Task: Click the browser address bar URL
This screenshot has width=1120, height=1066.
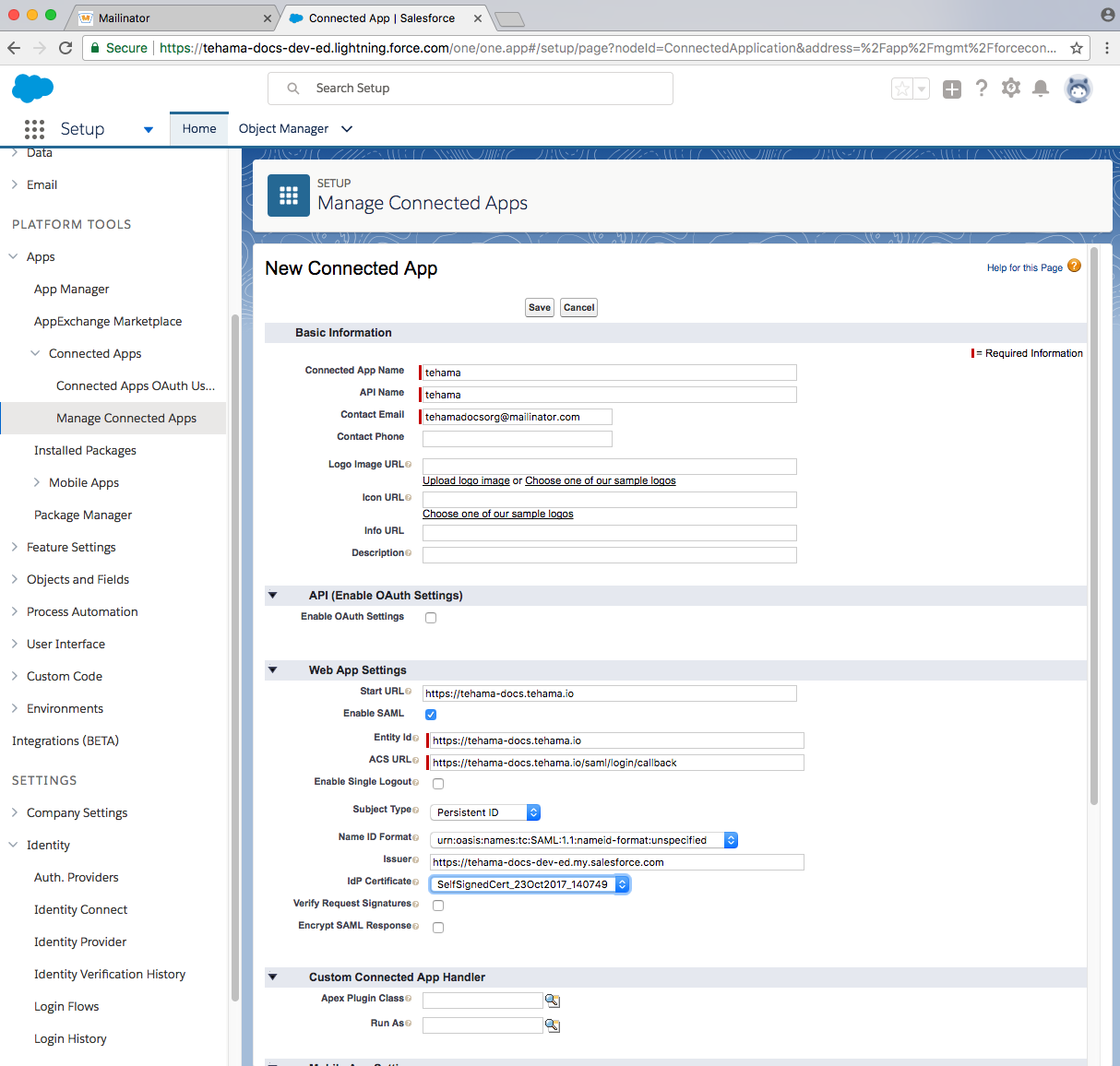Action: 608,48
